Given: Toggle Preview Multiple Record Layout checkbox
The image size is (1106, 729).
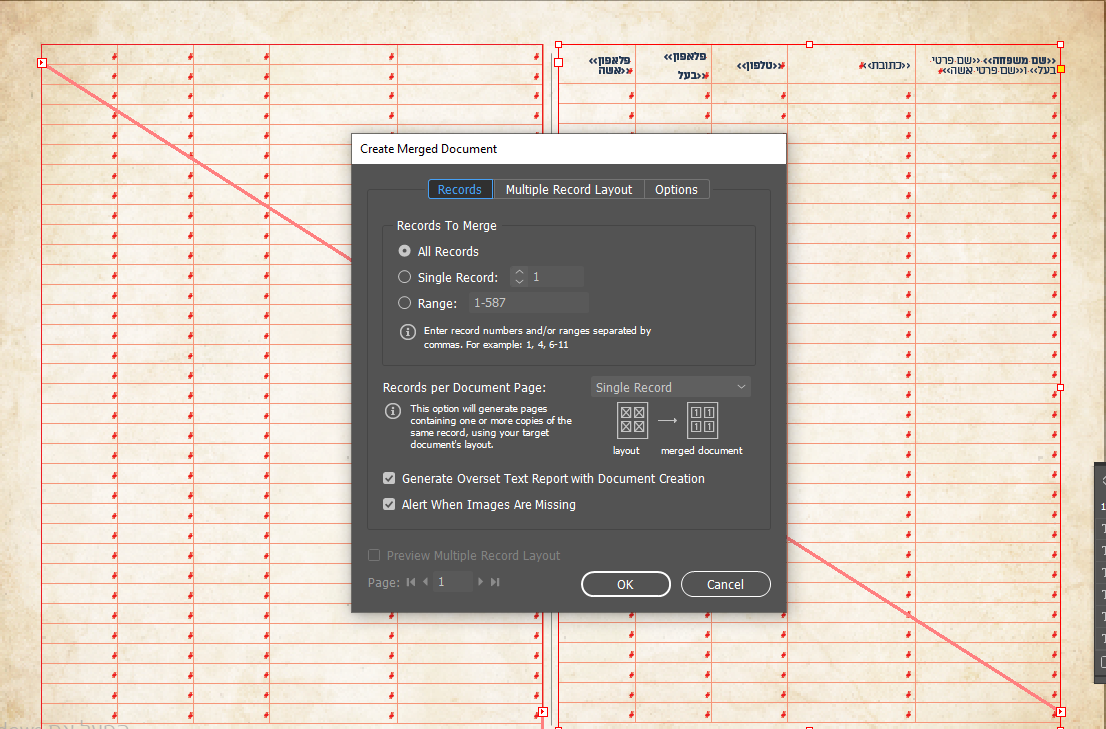Looking at the screenshot, I should pos(374,556).
